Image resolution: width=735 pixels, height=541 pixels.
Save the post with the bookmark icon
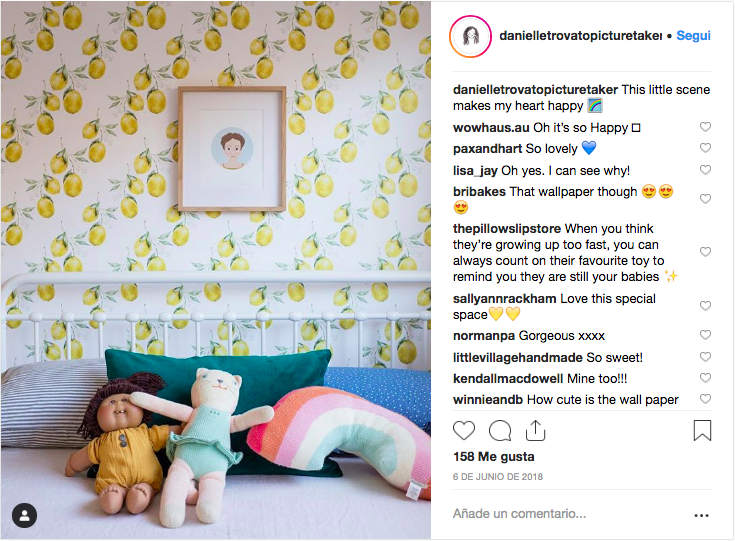702,430
